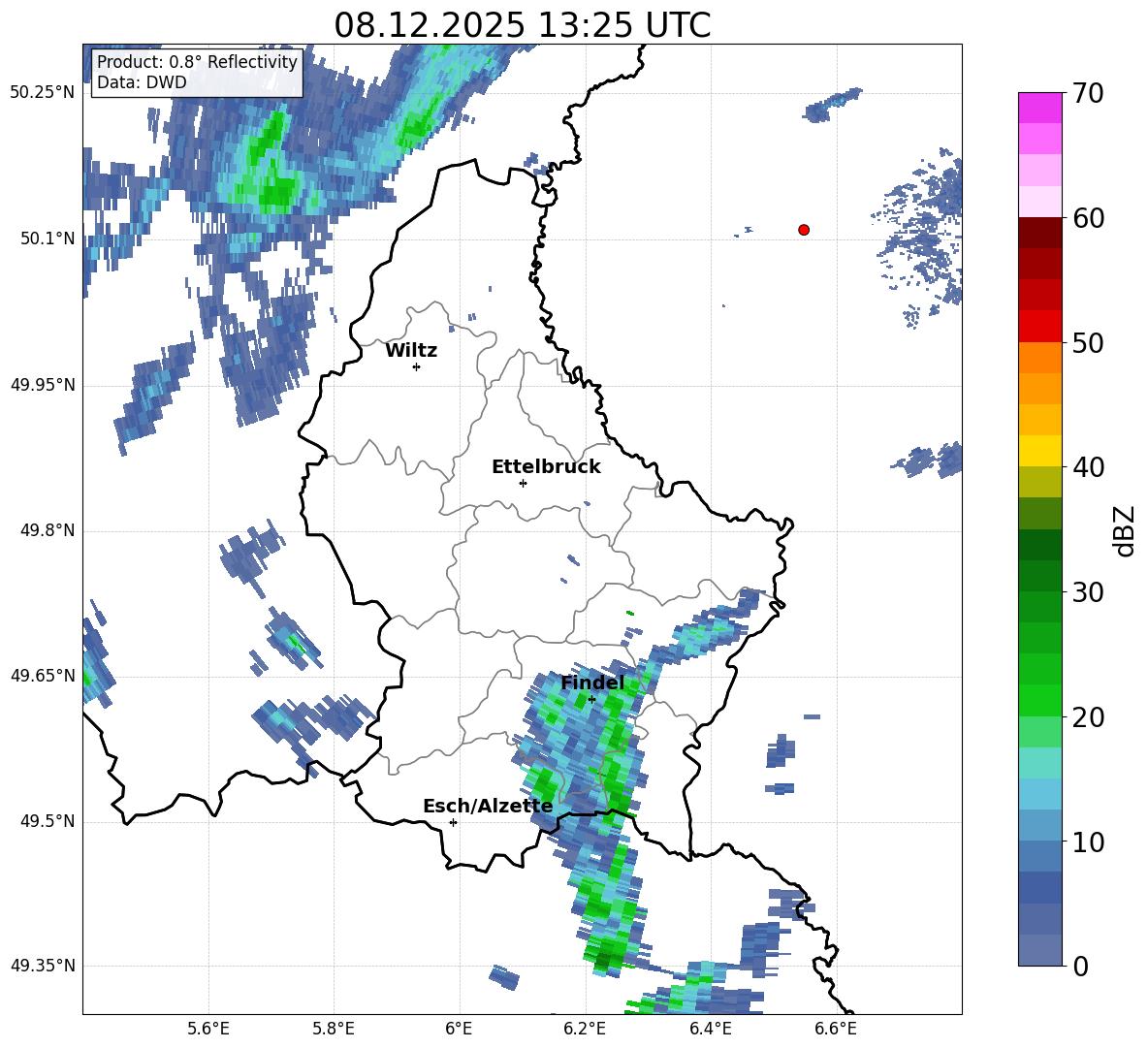Click the 50.25°N latitude label
The height and width of the screenshot is (1048, 1148).
(x=43, y=93)
